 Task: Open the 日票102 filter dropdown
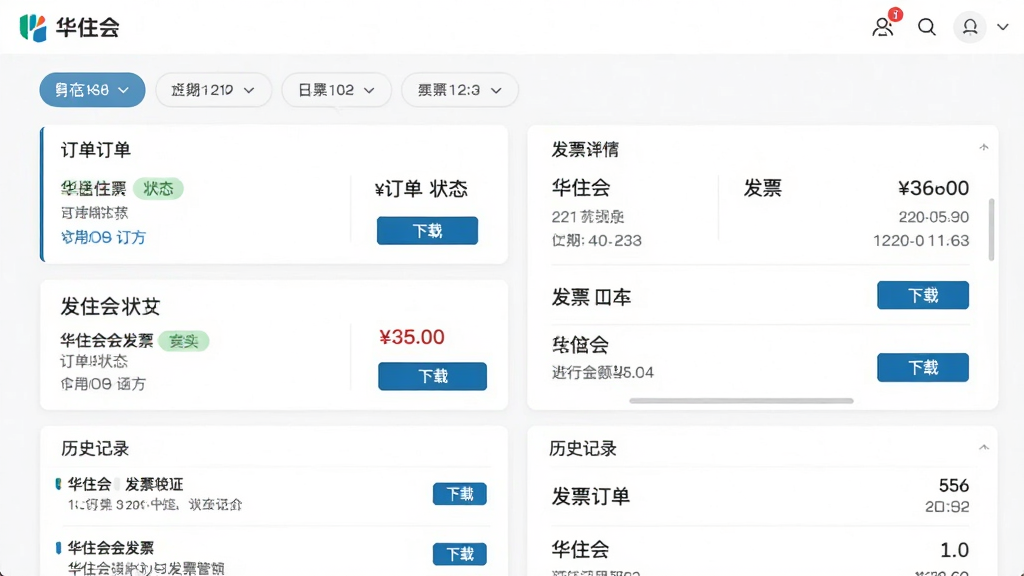336,90
